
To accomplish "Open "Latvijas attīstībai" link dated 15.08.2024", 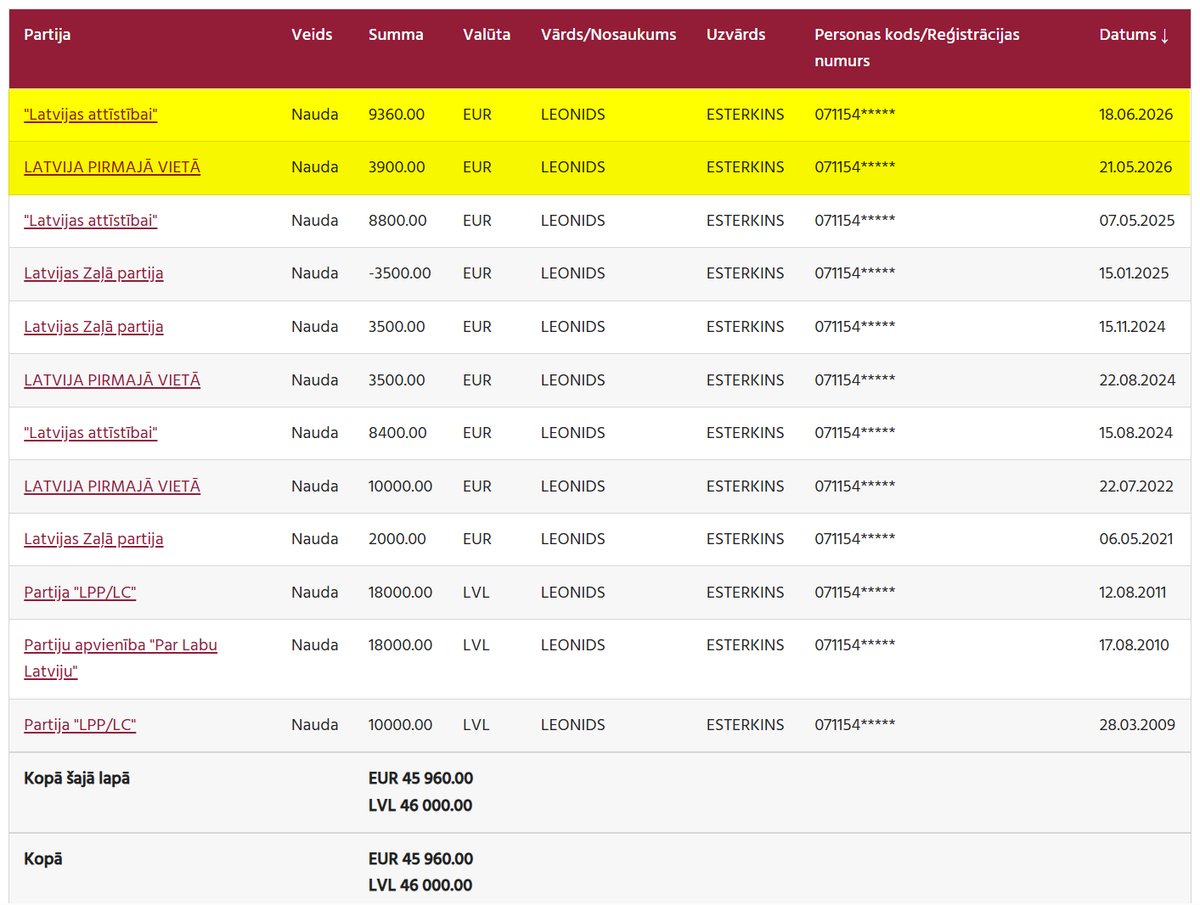I will point(91,433).
